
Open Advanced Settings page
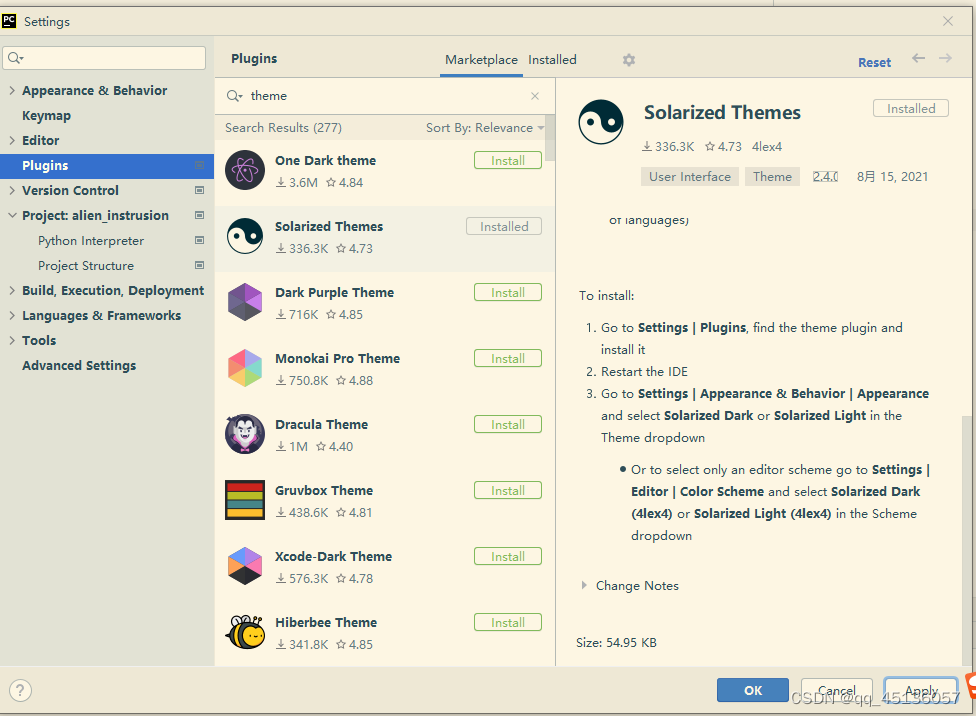tap(79, 365)
